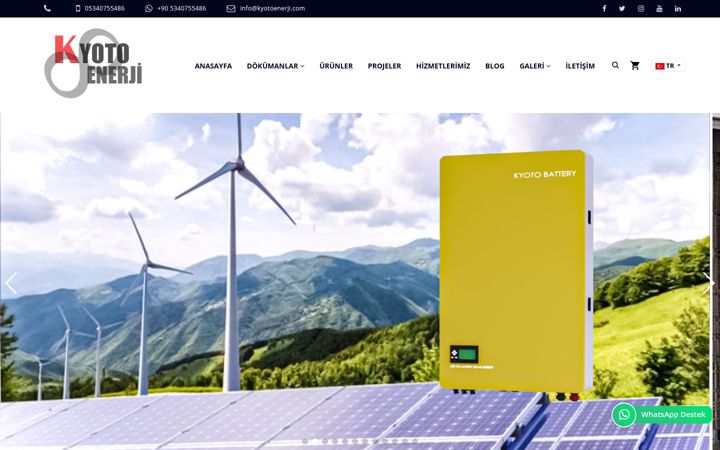The height and width of the screenshot is (450, 720).
Task: Open the Facebook page icon
Action: (x=604, y=8)
